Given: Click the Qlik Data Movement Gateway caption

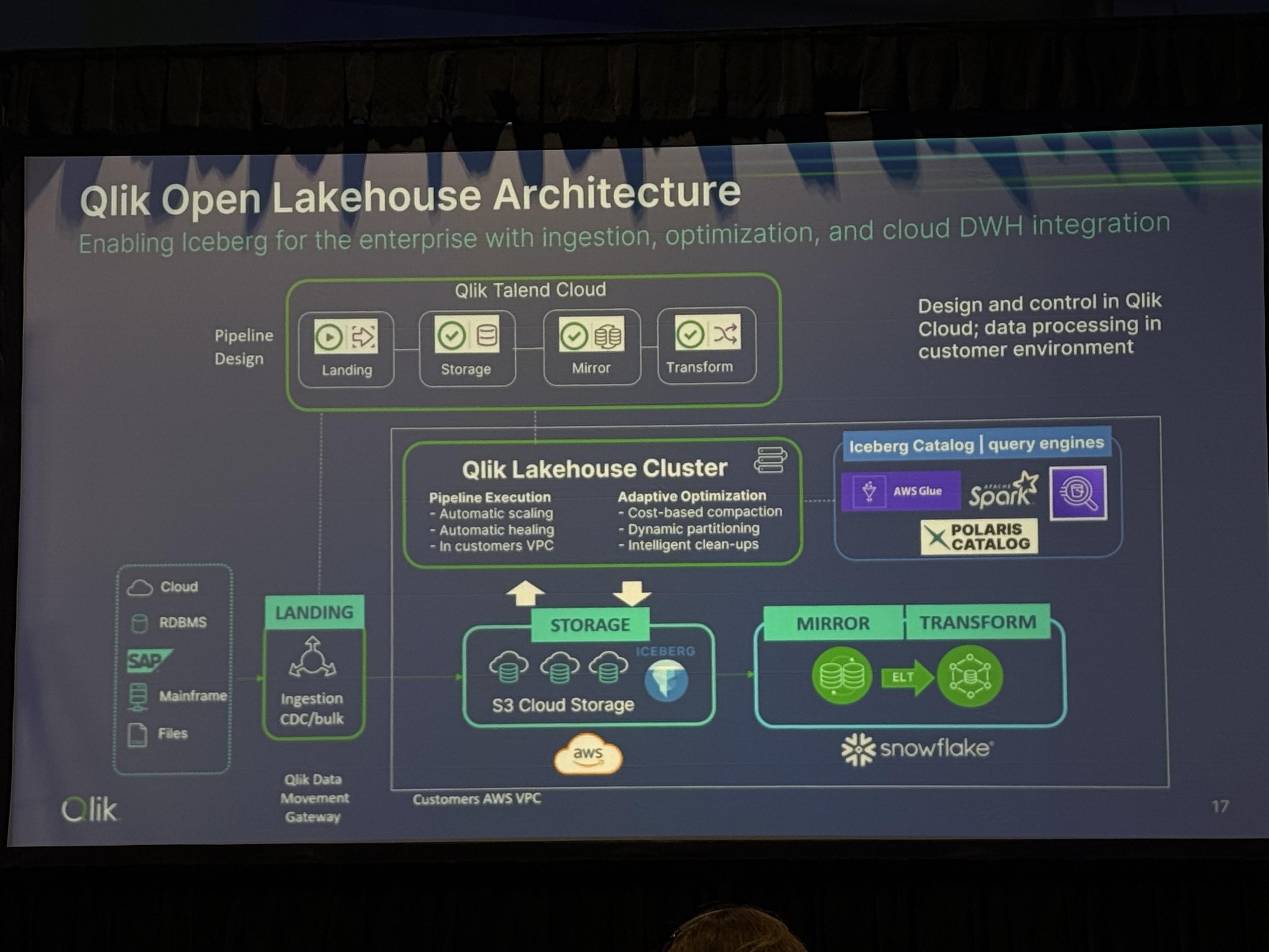Looking at the screenshot, I should [314, 798].
